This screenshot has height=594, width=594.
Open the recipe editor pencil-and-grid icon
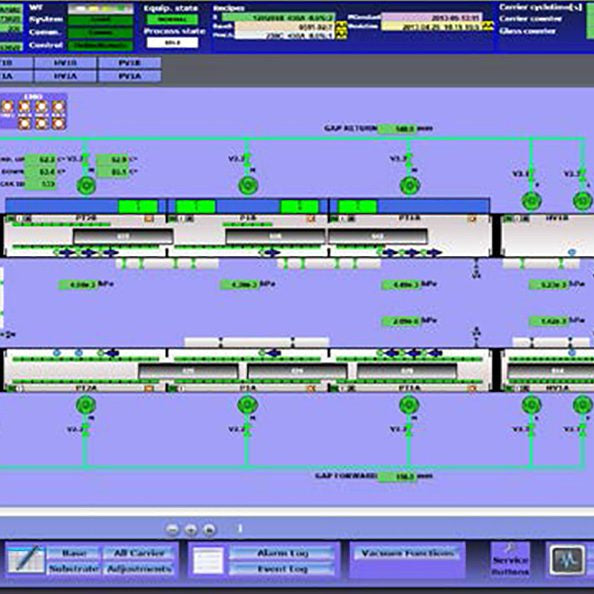click(x=25, y=559)
